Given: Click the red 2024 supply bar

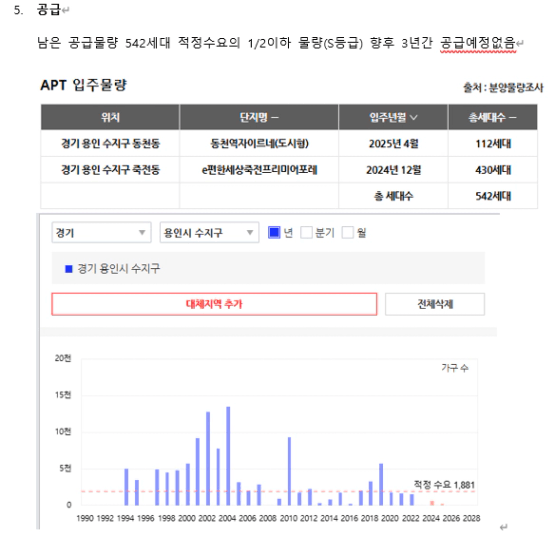Looking at the screenshot, I should click(x=432, y=503).
